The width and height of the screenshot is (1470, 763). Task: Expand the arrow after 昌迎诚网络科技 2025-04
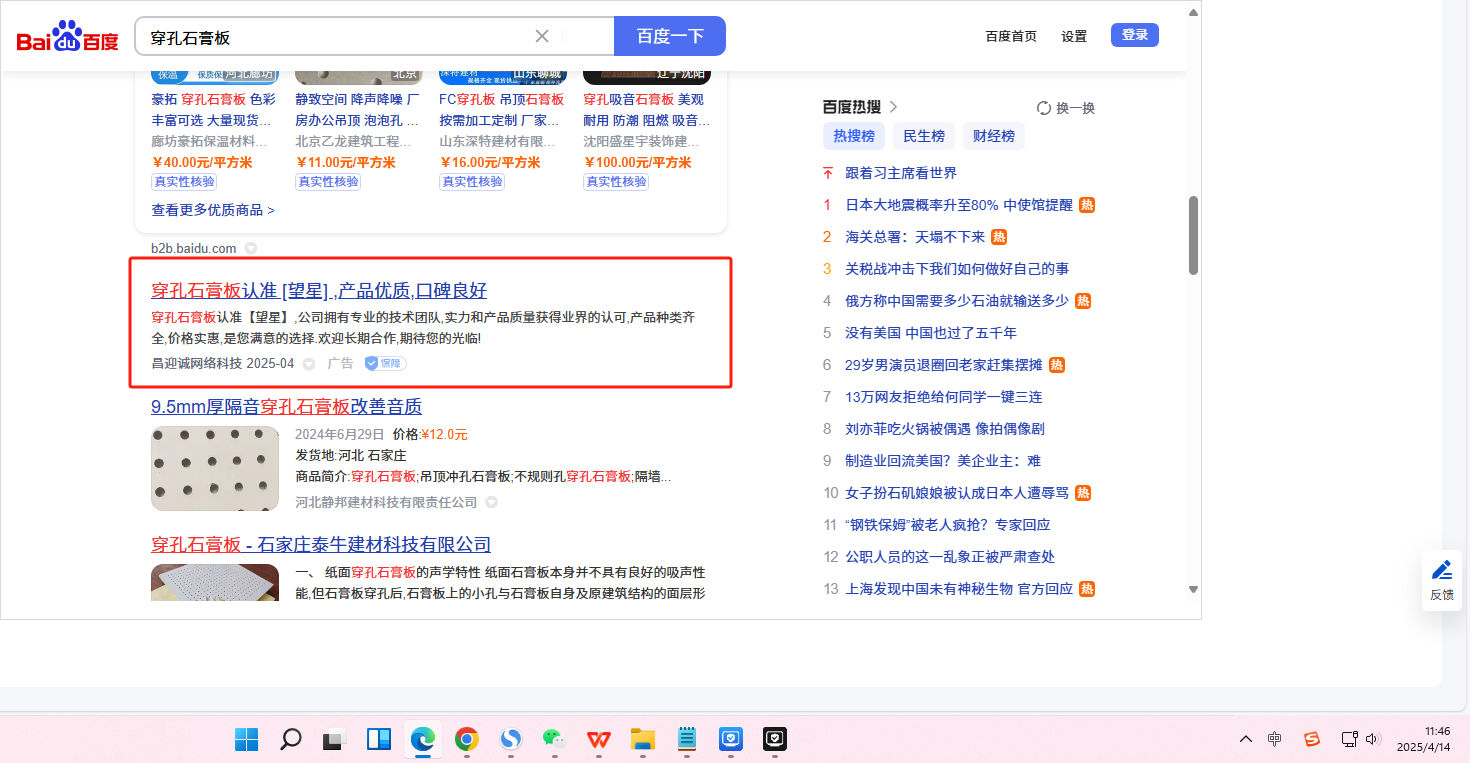point(309,364)
